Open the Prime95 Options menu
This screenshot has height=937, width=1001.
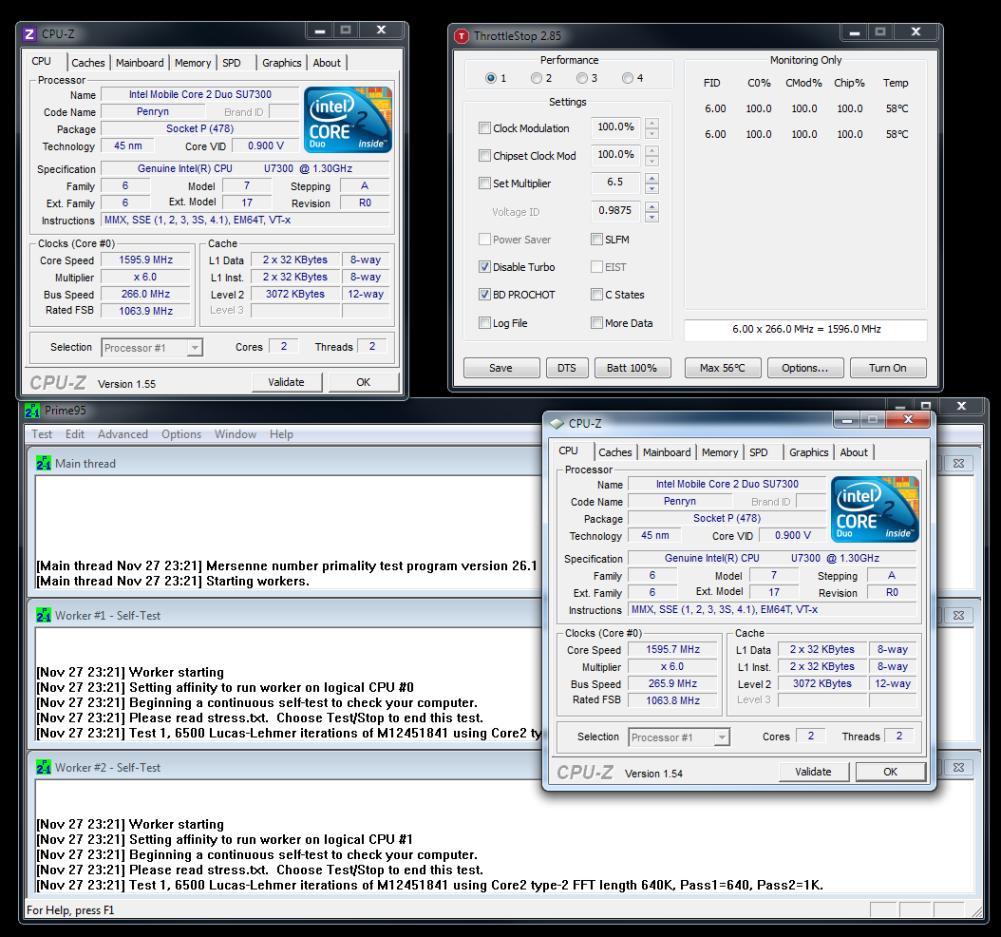point(181,434)
